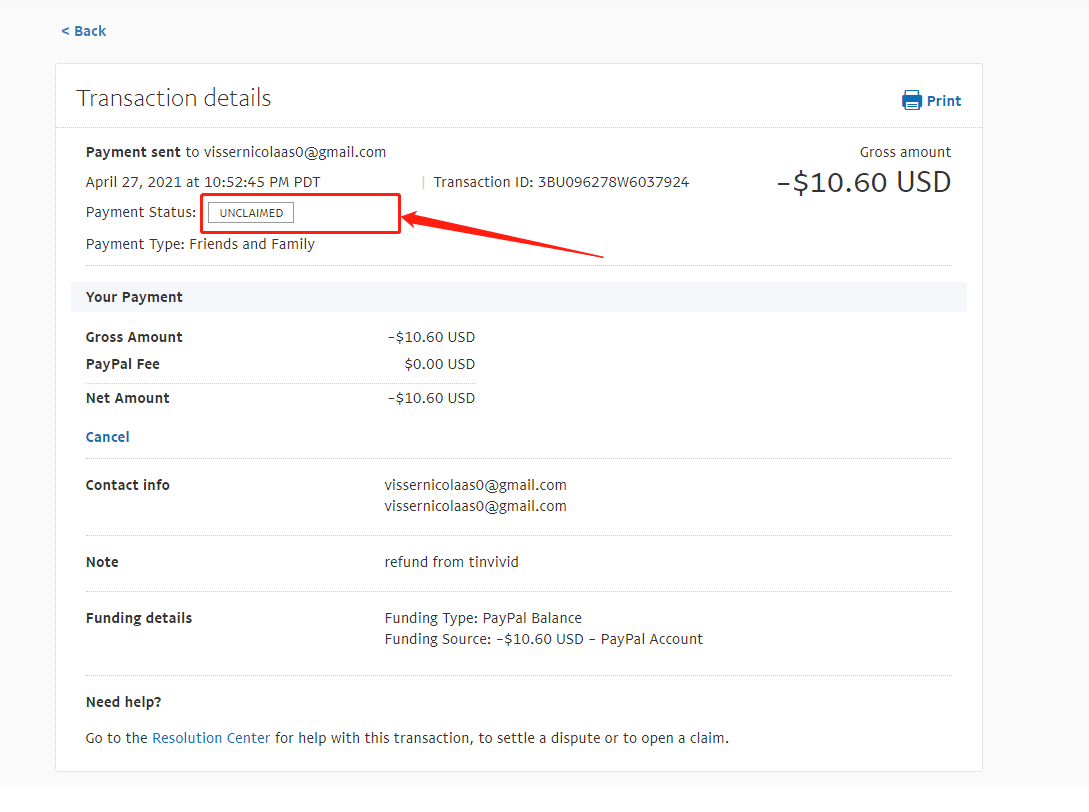Click the note text refund from tinvivid
This screenshot has width=1089, height=812.
tap(451, 562)
